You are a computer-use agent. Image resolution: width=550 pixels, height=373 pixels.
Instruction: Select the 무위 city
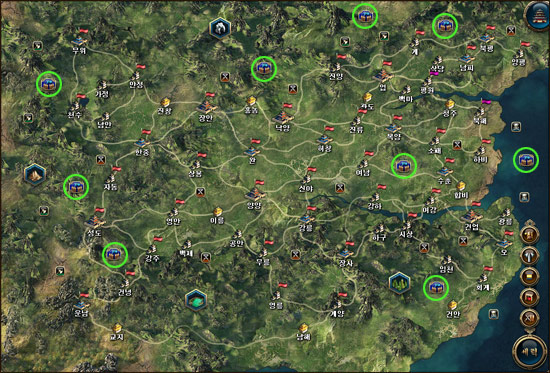tap(79, 42)
